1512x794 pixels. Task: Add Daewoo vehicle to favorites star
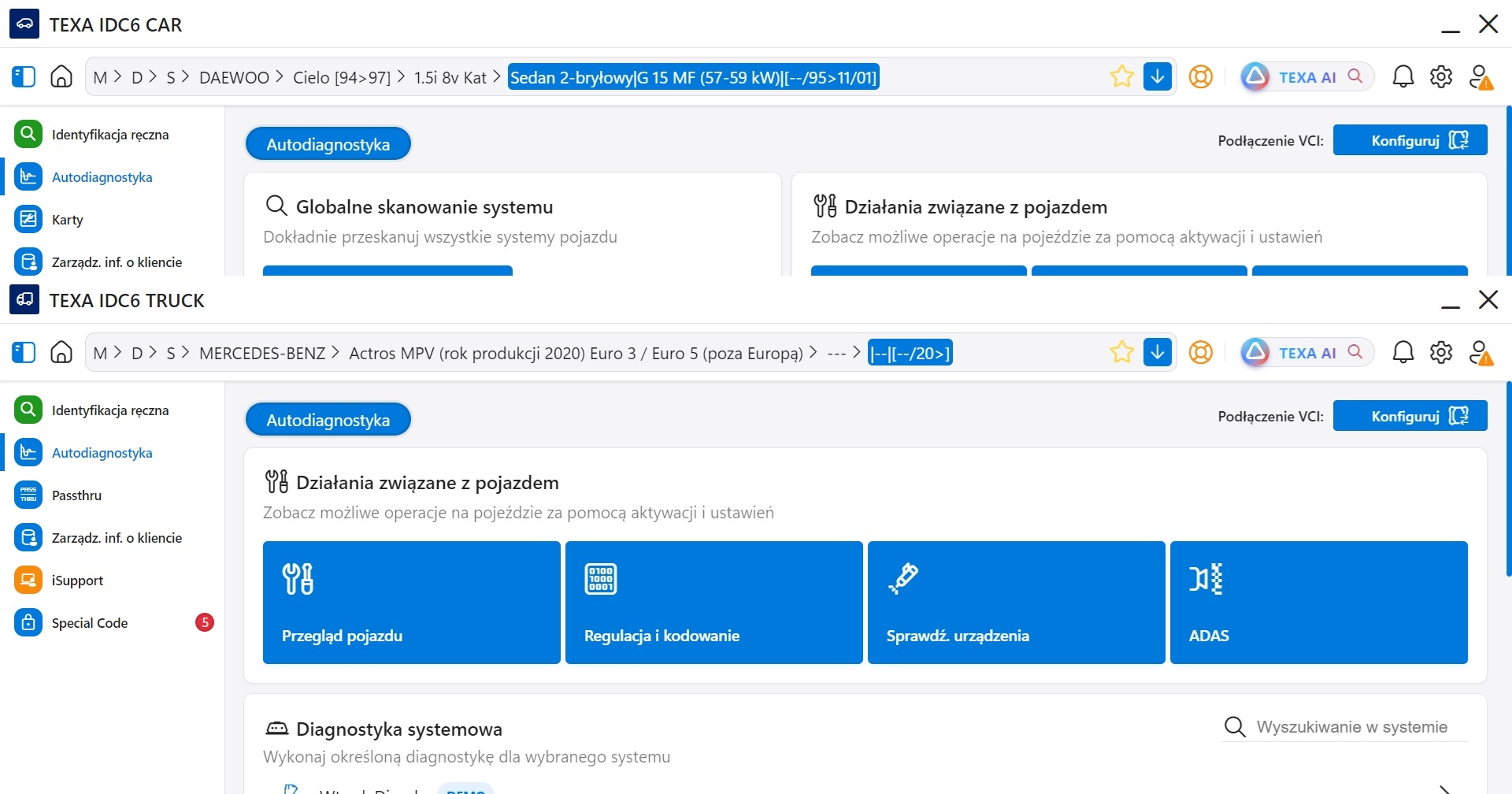(x=1121, y=76)
